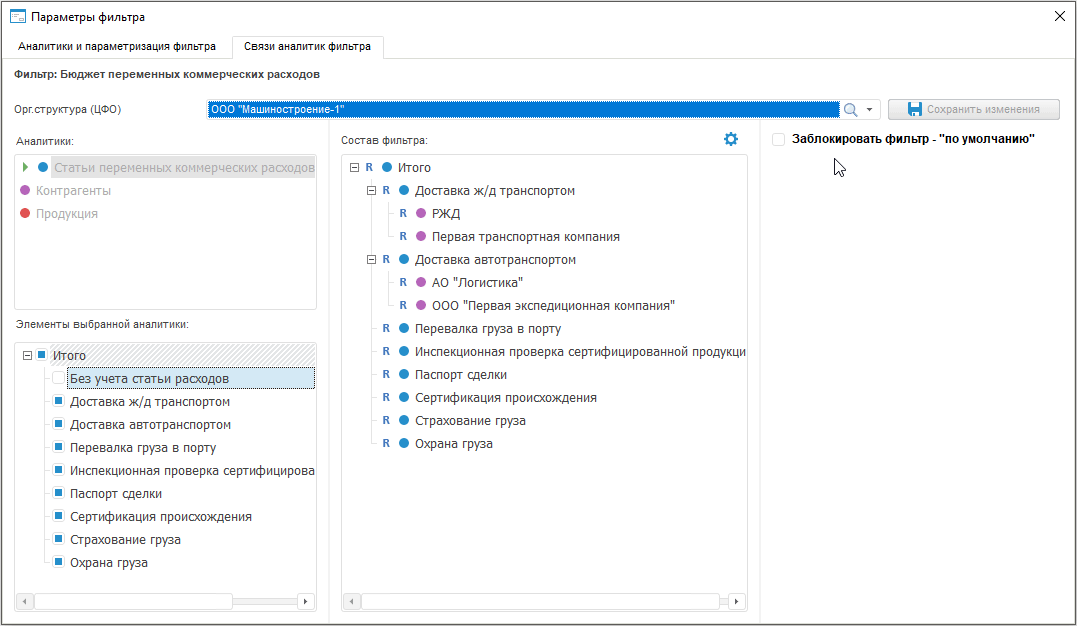Click the purple dot icon of АО "Логистика"

point(421,283)
